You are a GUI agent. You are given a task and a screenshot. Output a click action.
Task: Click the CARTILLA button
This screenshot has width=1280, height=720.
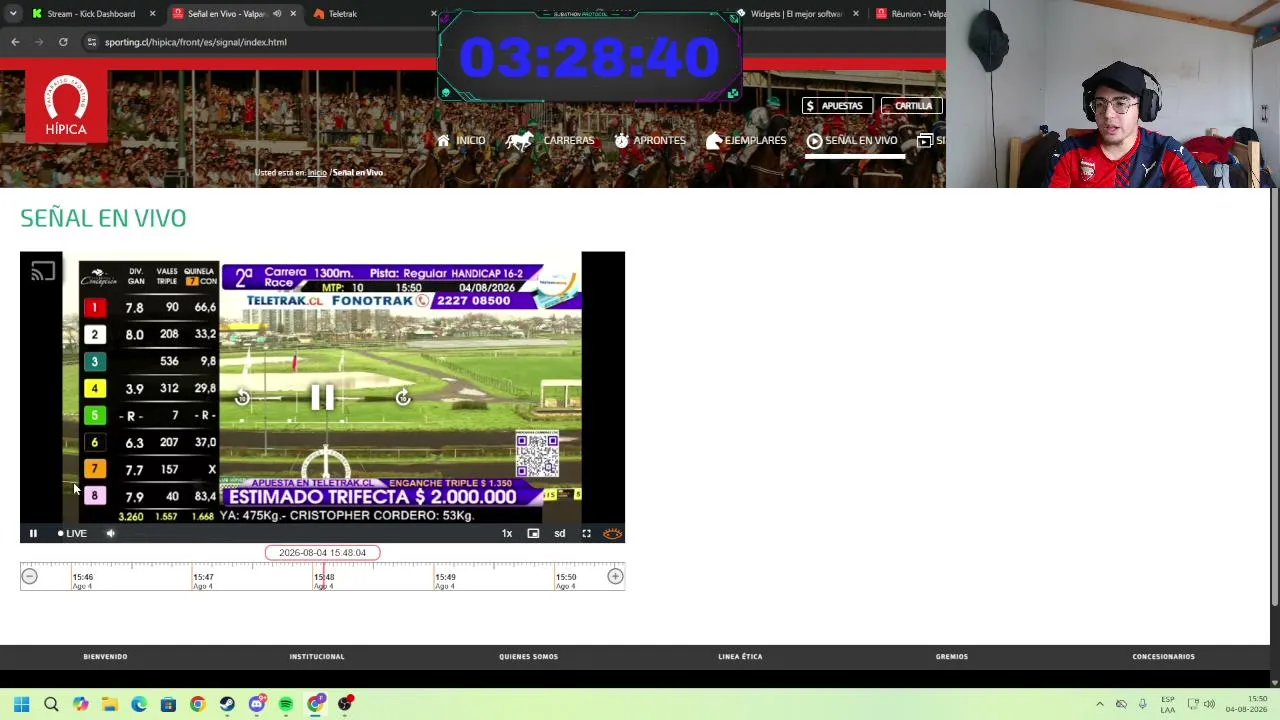[x=912, y=106]
